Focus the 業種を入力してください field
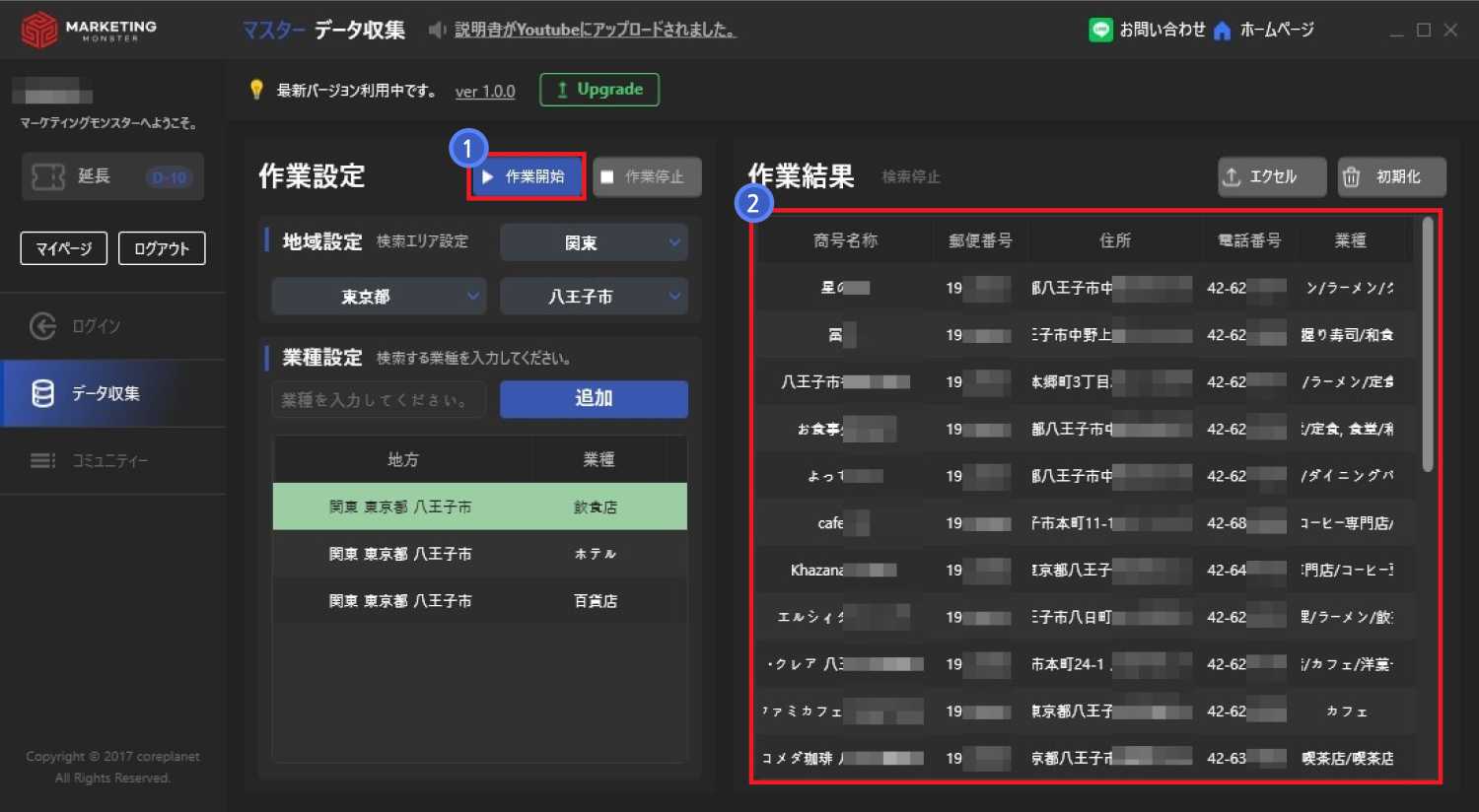The width and height of the screenshot is (1479, 812). [380, 399]
